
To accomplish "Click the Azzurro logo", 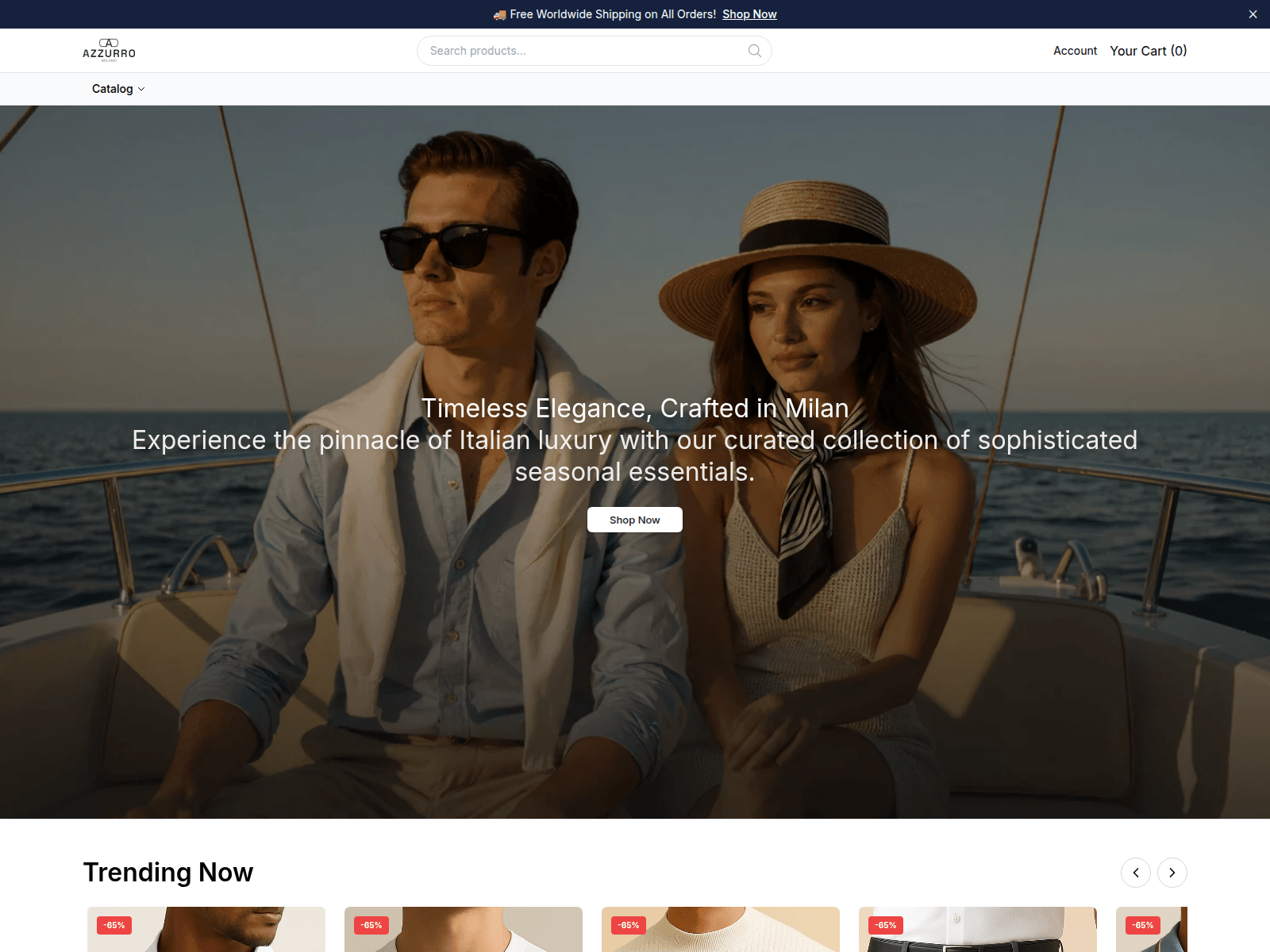I will (x=109, y=50).
